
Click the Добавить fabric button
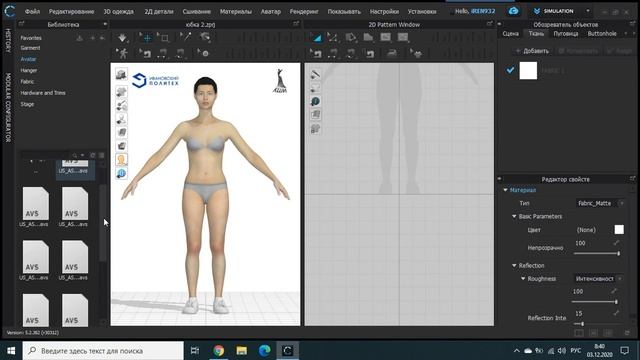532,51
